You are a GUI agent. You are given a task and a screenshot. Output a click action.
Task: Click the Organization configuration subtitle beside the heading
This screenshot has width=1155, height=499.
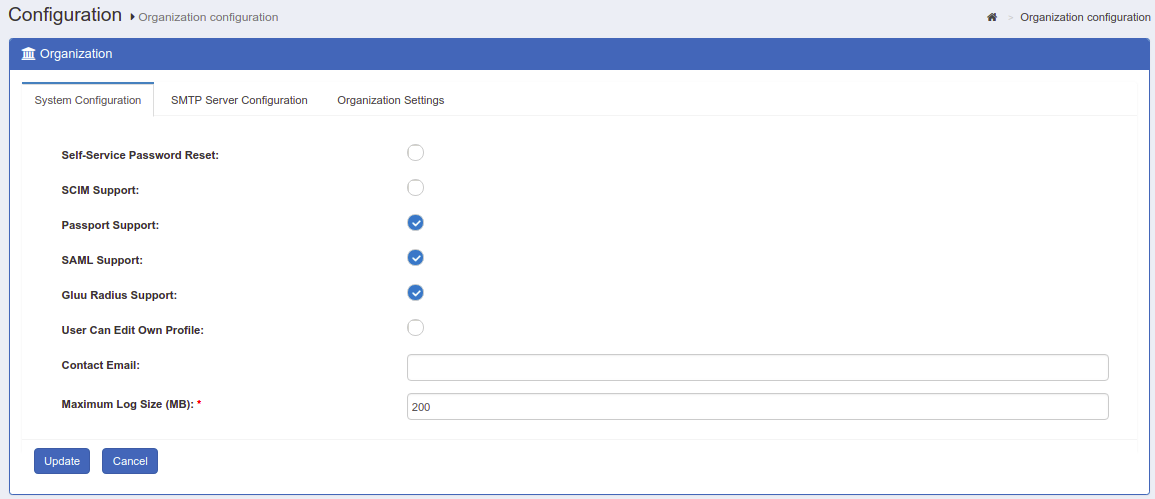coord(208,17)
